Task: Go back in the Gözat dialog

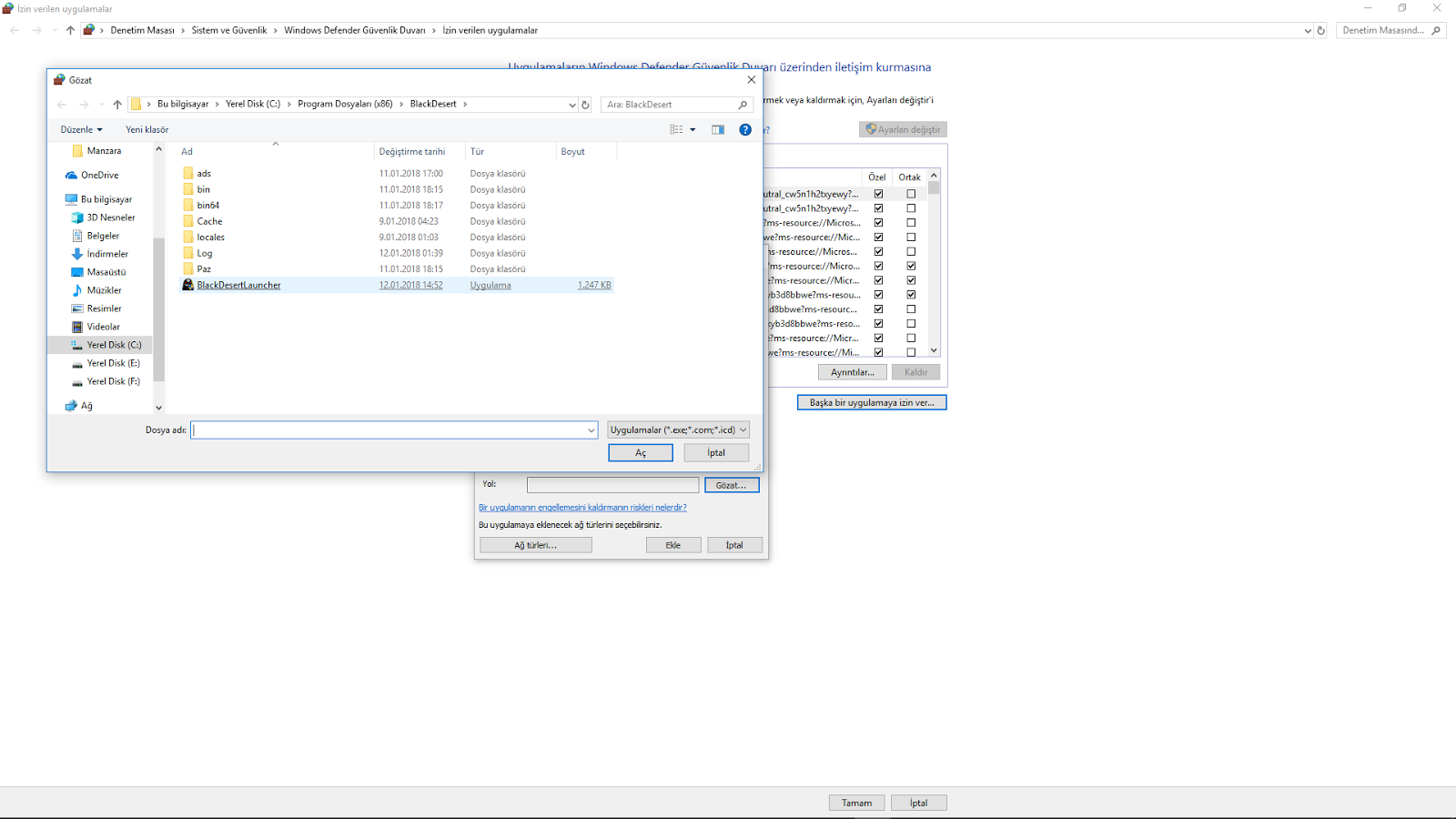Action: pos(62,105)
